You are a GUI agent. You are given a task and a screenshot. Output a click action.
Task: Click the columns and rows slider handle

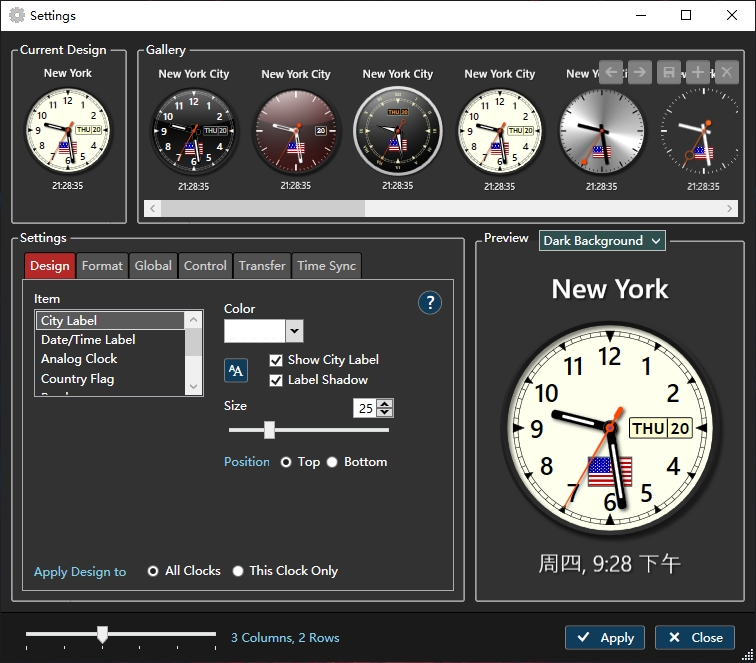click(102, 634)
